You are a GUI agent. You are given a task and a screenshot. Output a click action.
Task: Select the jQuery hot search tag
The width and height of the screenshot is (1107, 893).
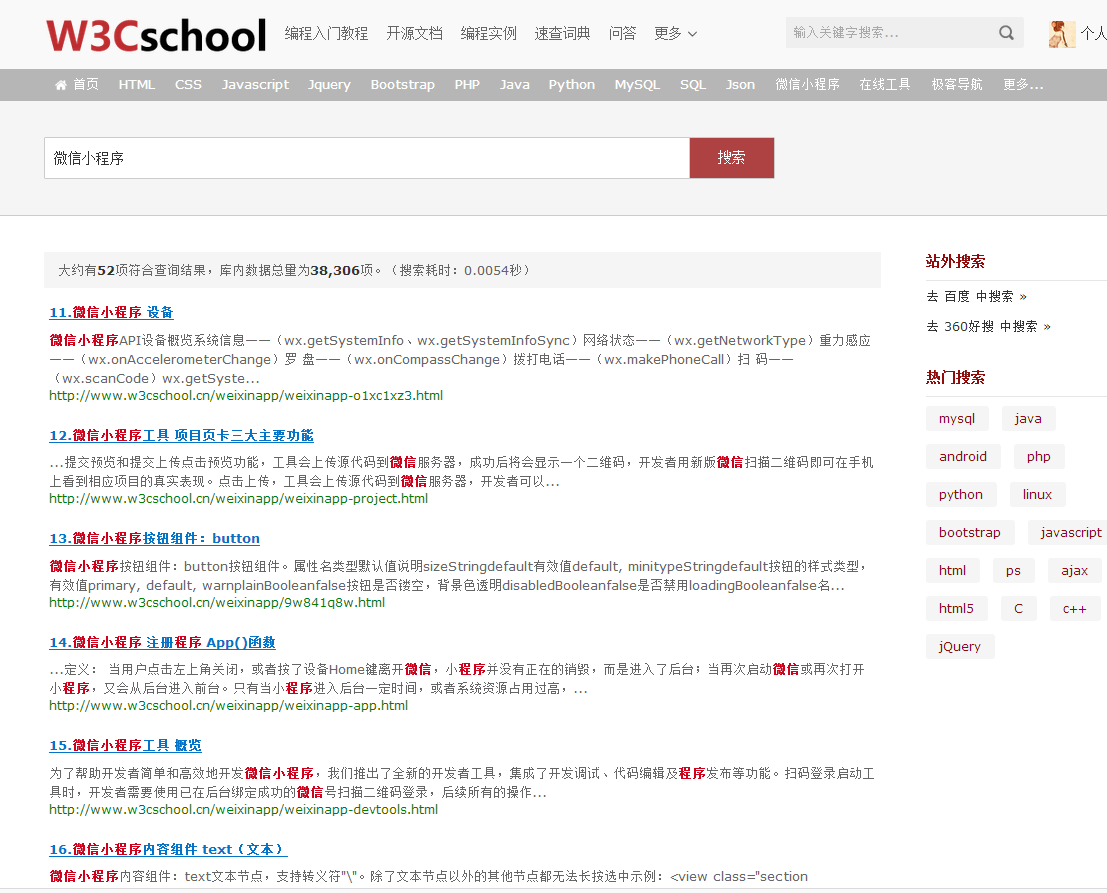click(x=960, y=647)
